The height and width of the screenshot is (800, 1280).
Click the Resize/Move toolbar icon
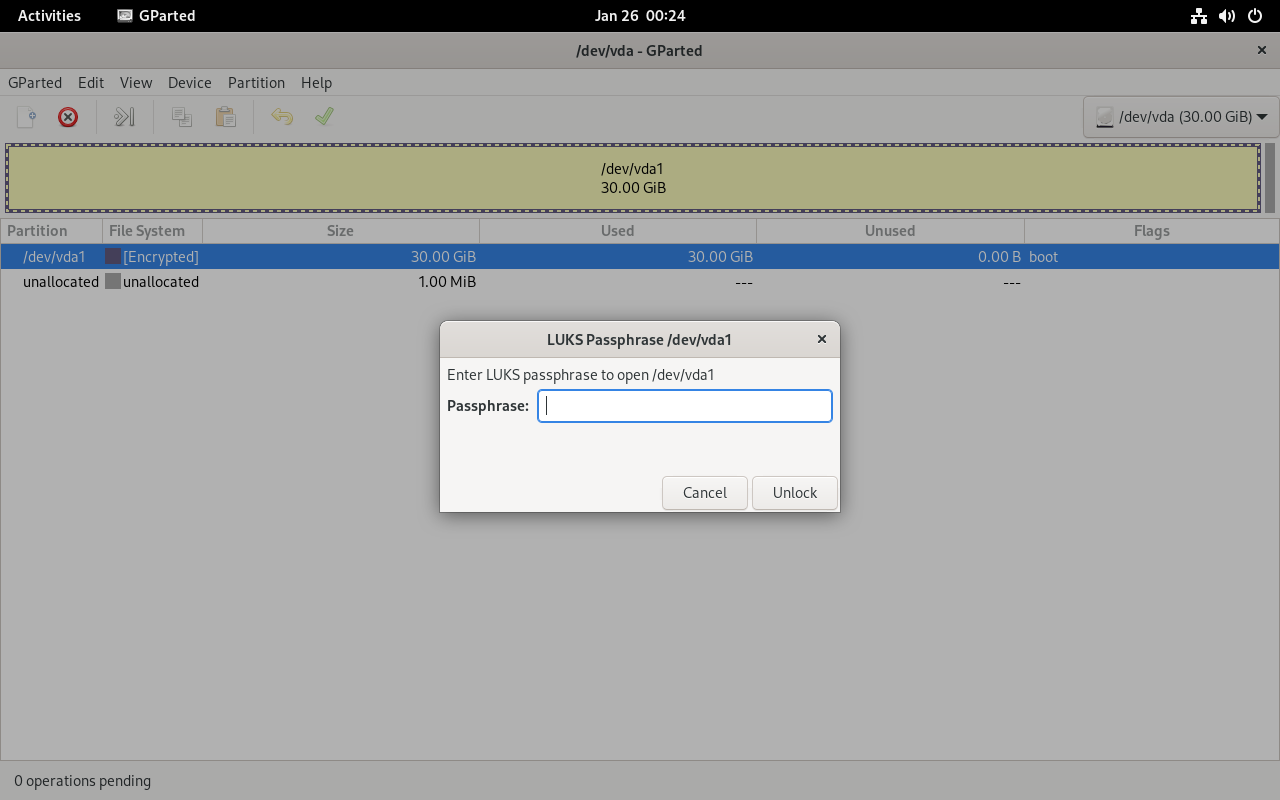(124, 117)
